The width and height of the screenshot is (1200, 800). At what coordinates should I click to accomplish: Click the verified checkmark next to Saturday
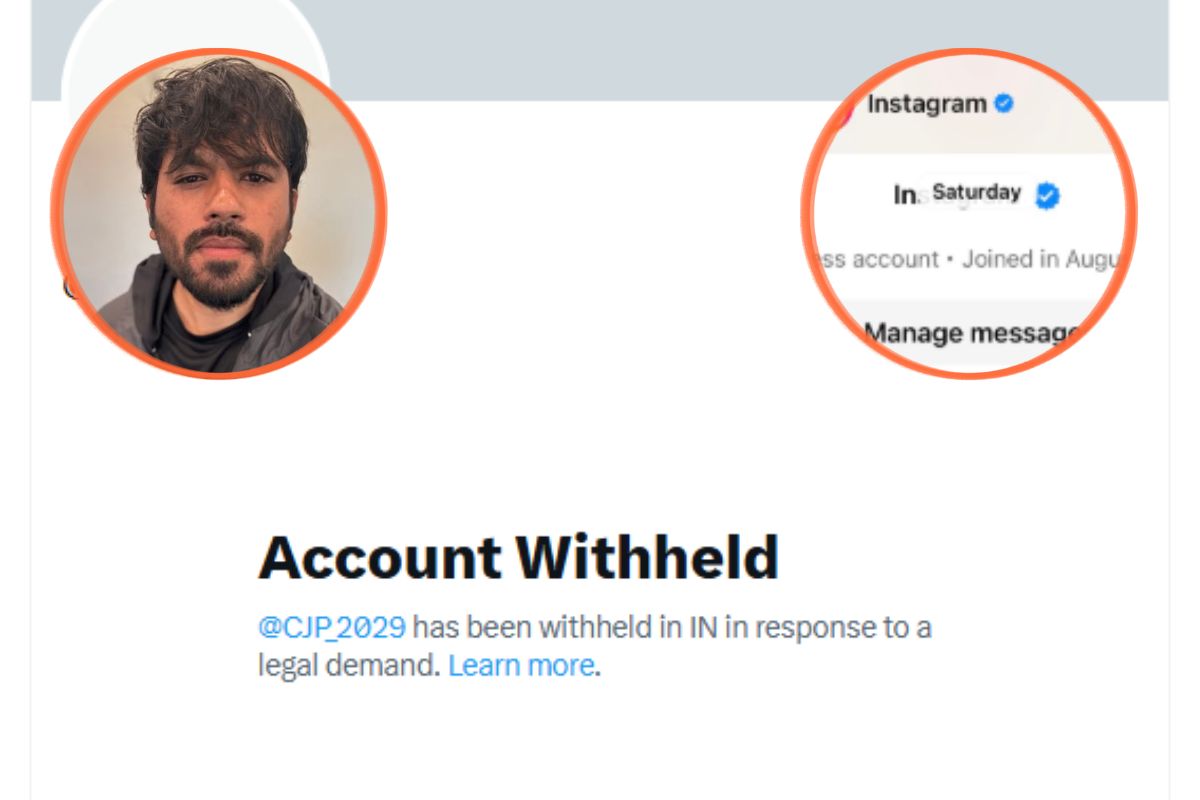click(1047, 195)
